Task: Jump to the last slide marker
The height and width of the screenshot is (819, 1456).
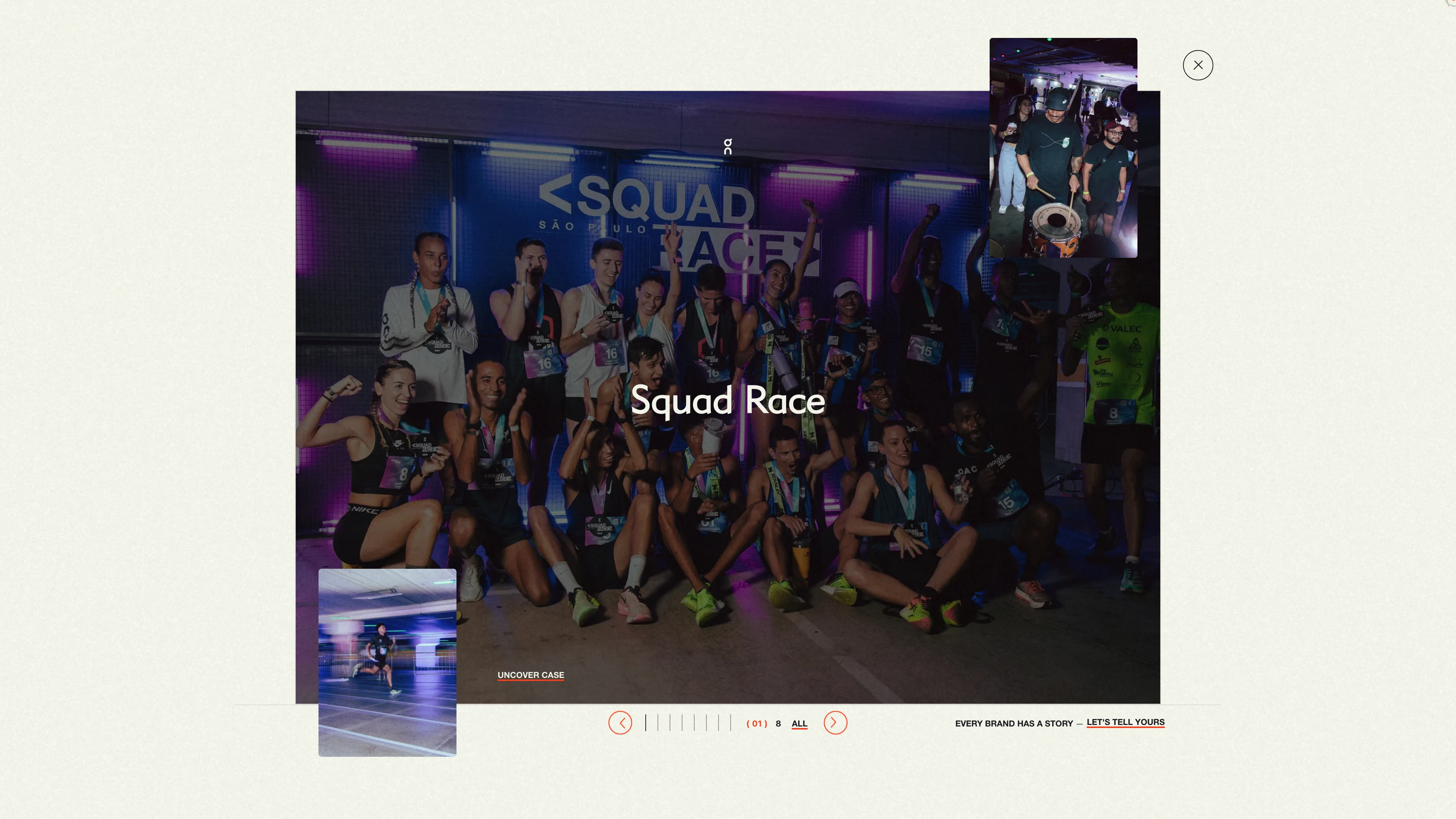Action: point(731,723)
